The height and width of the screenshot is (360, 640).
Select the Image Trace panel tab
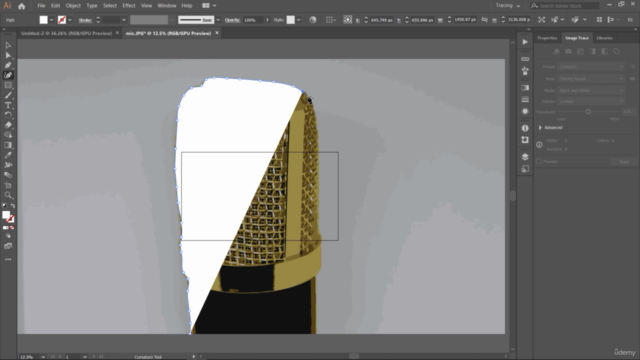(x=577, y=38)
